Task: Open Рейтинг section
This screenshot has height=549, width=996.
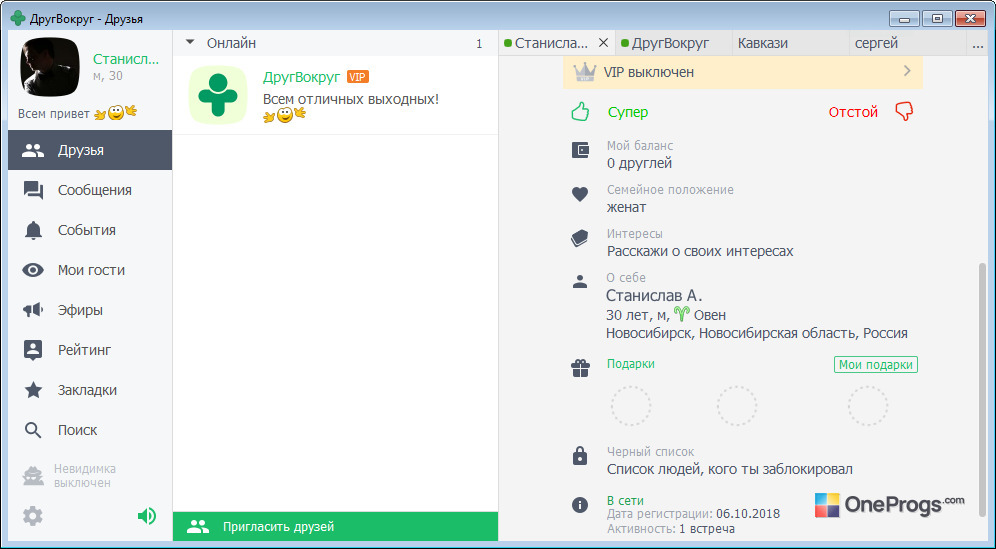Action: (x=90, y=350)
